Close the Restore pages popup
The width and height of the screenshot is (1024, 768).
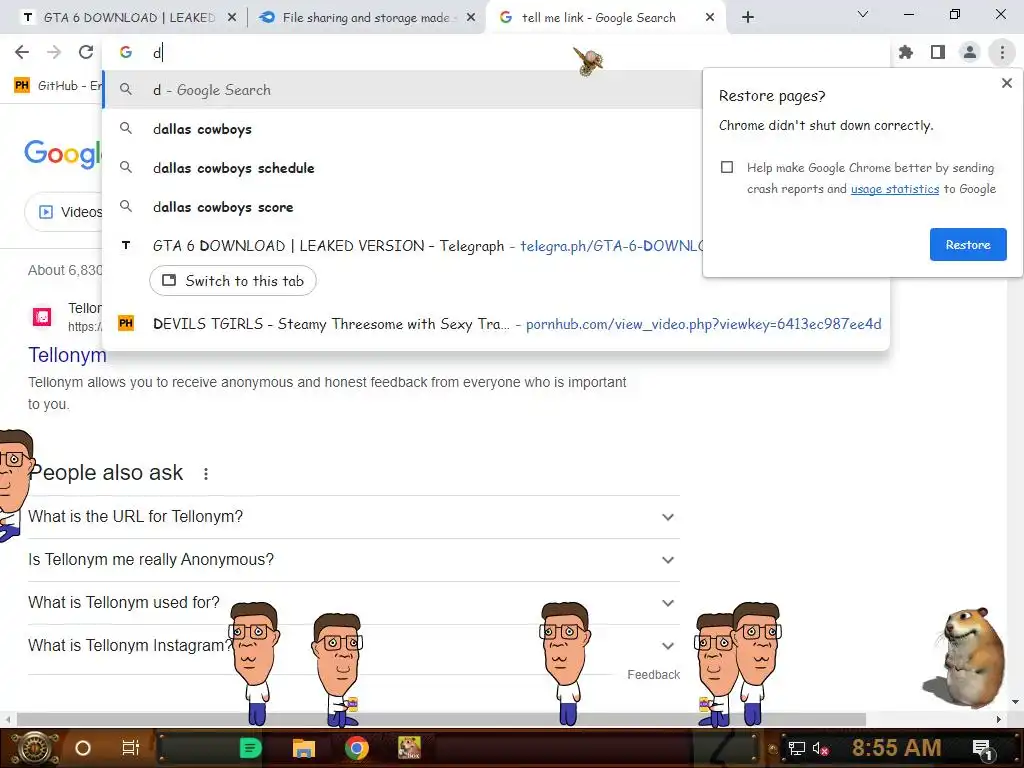tap(1006, 83)
